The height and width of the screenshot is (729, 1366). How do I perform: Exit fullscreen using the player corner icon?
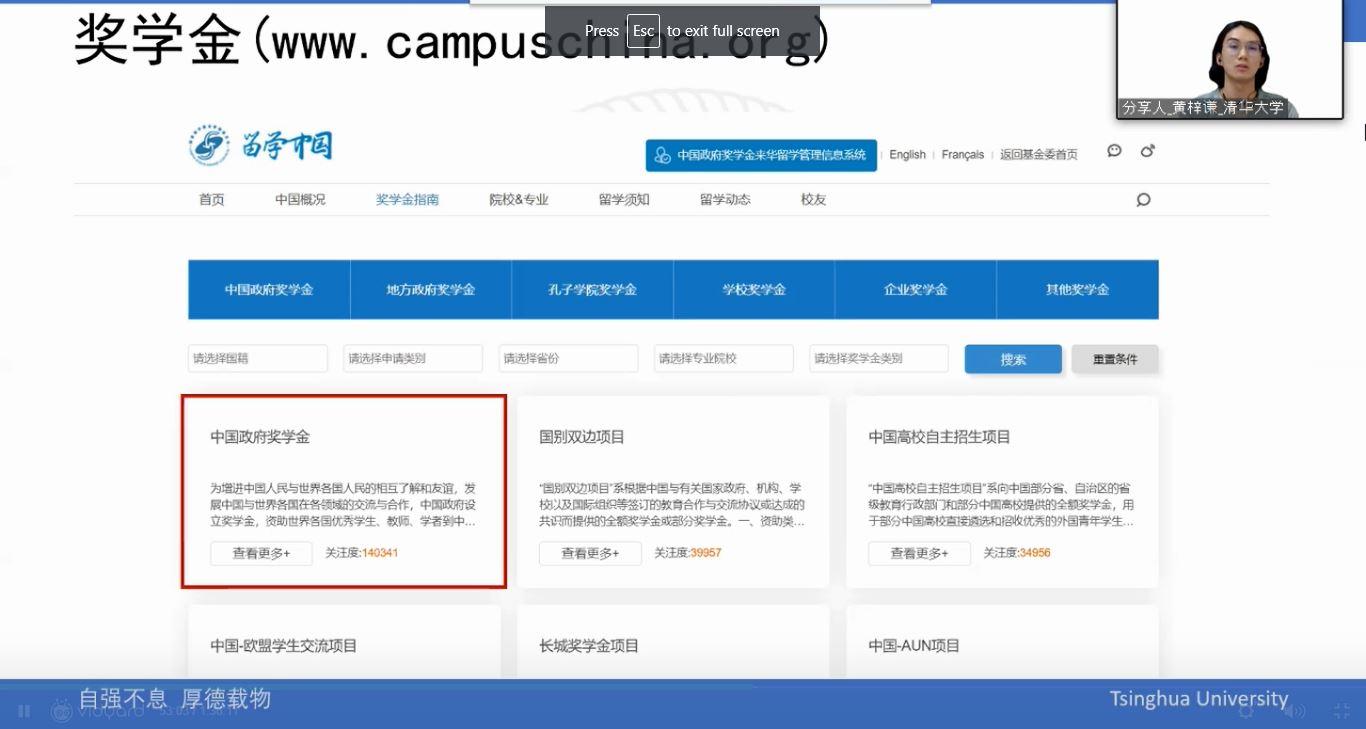click(1343, 711)
